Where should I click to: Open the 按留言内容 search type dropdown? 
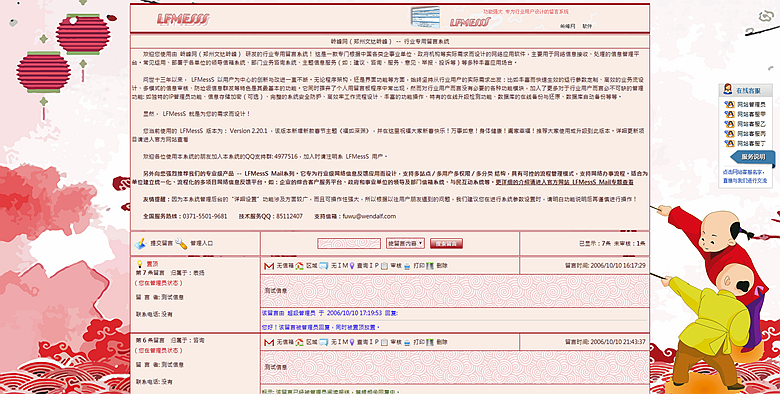pos(405,243)
